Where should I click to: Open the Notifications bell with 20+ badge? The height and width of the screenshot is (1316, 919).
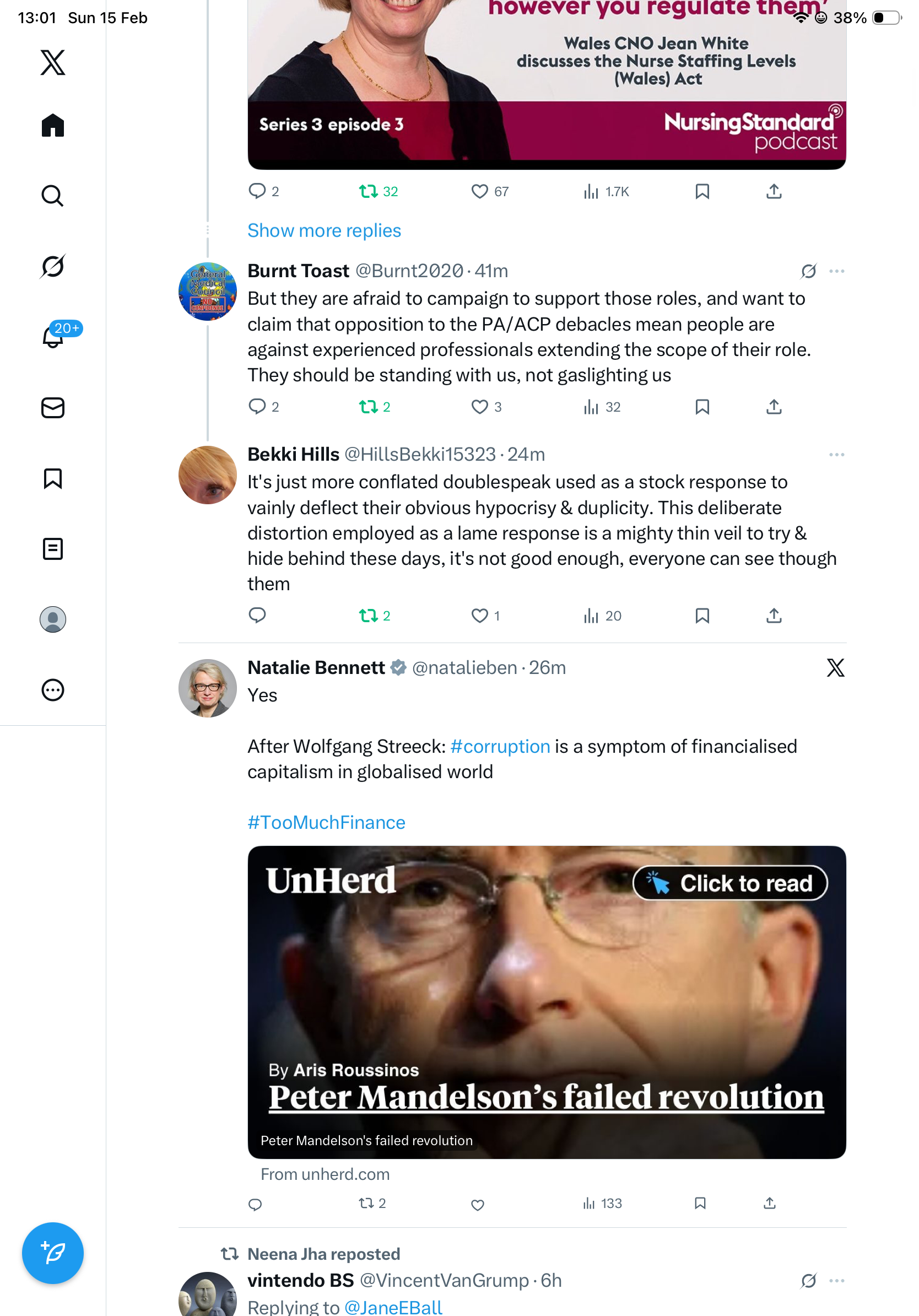coord(53,337)
